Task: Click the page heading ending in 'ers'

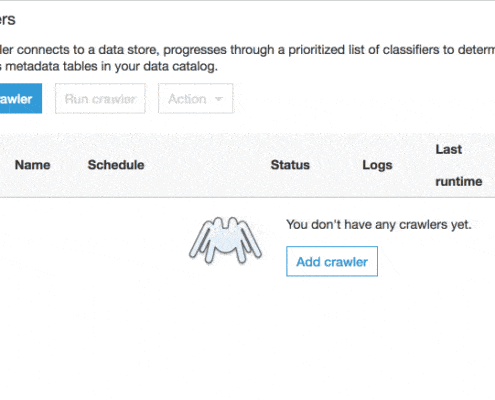Action: click(8, 20)
